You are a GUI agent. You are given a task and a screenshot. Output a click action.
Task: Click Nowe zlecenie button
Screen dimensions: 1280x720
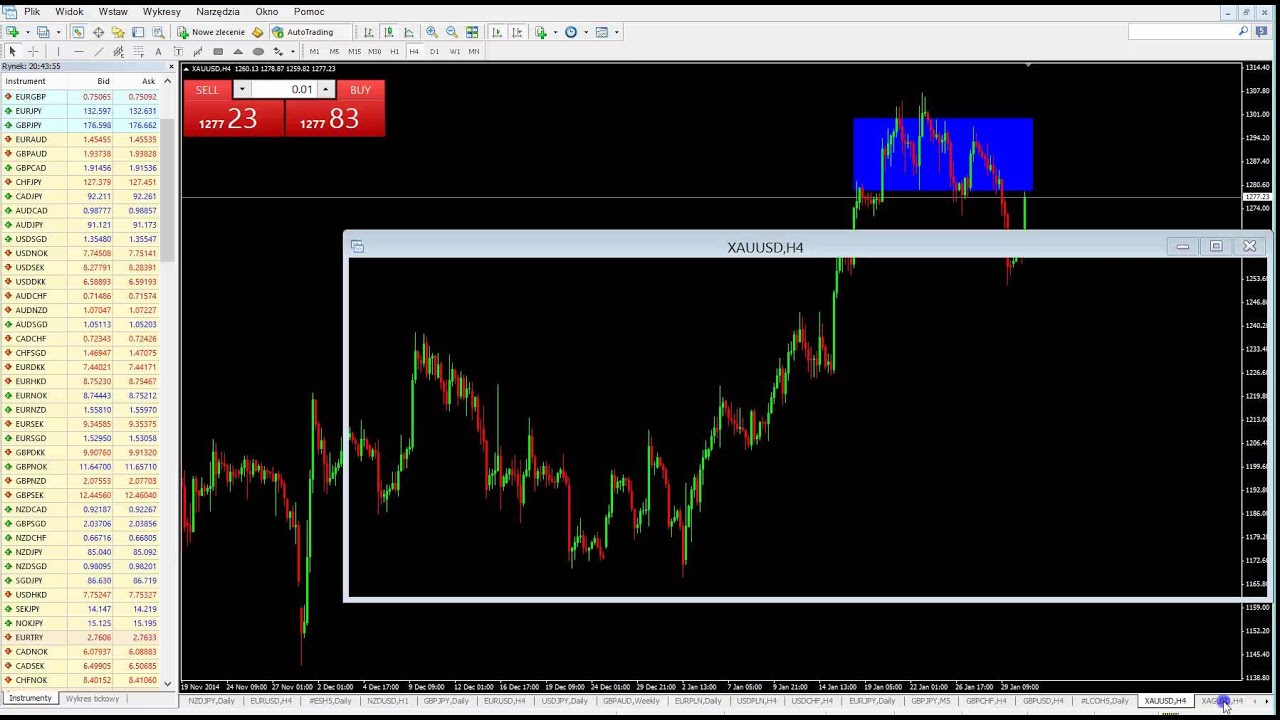click(x=211, y=32)
